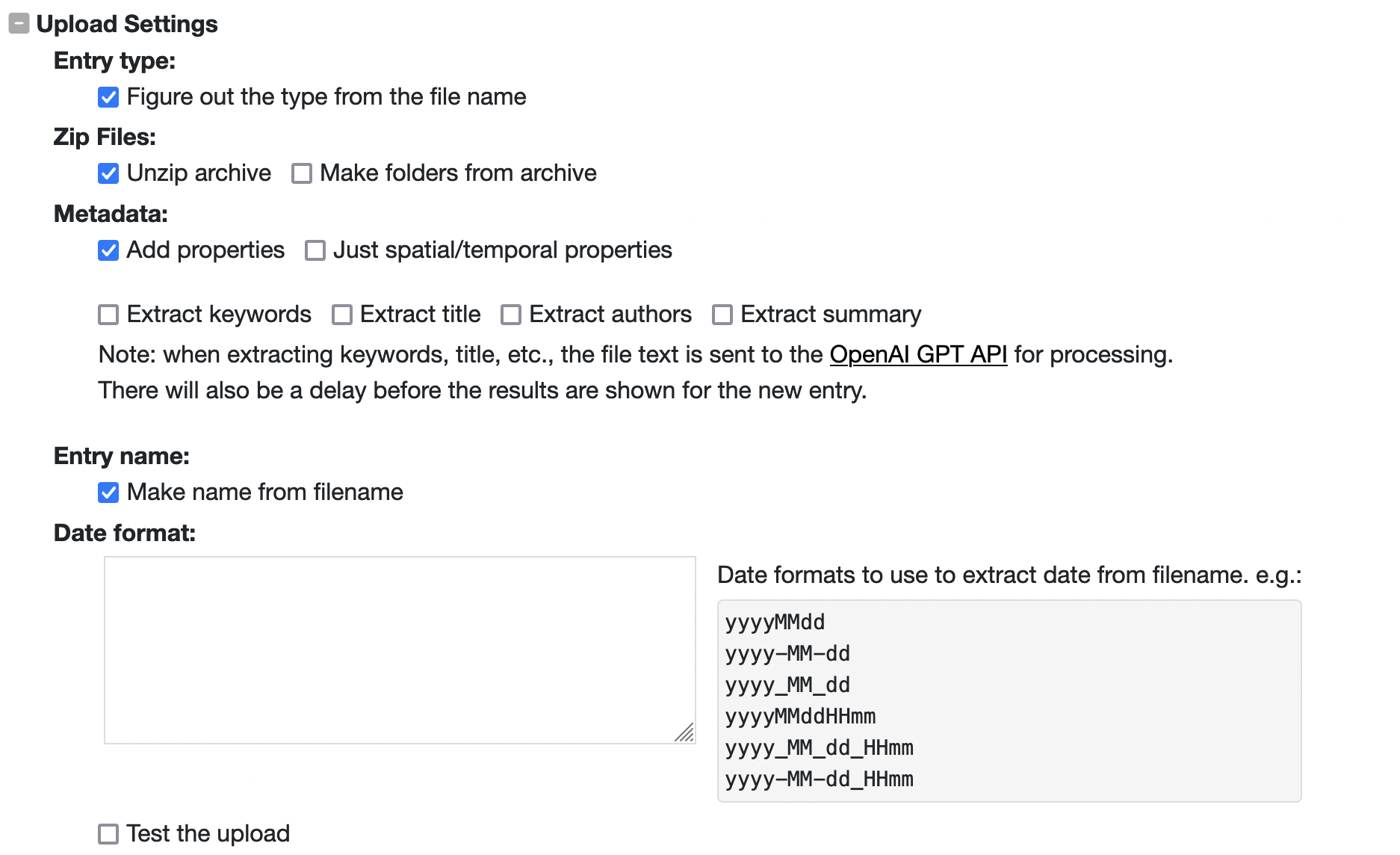Disable the Unzip archive checkbox
Image resolution: width=1400 pixels, height=855 pixels.
pos(108,173)
